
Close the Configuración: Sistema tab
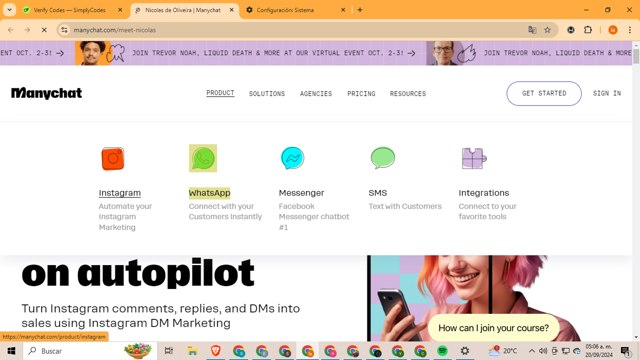click(343, 10)
